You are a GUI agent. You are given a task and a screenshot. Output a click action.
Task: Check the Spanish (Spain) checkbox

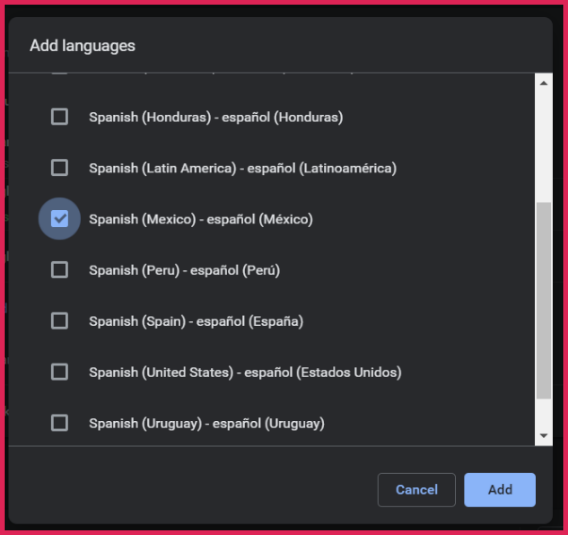pos(59,321)
